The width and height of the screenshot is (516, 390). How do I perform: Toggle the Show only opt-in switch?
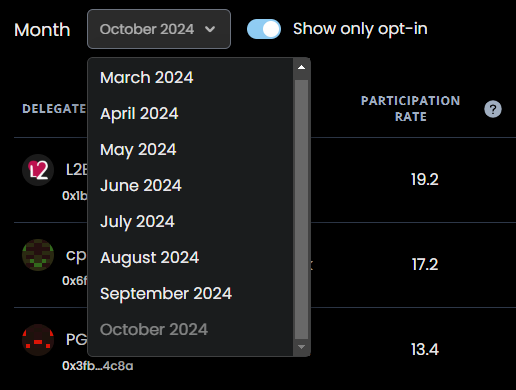coord(264,29)
